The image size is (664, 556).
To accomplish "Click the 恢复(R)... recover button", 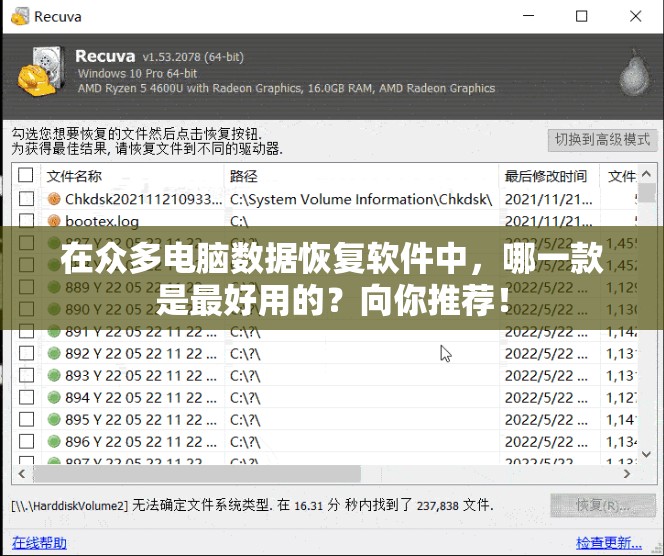I will point(603,505).
